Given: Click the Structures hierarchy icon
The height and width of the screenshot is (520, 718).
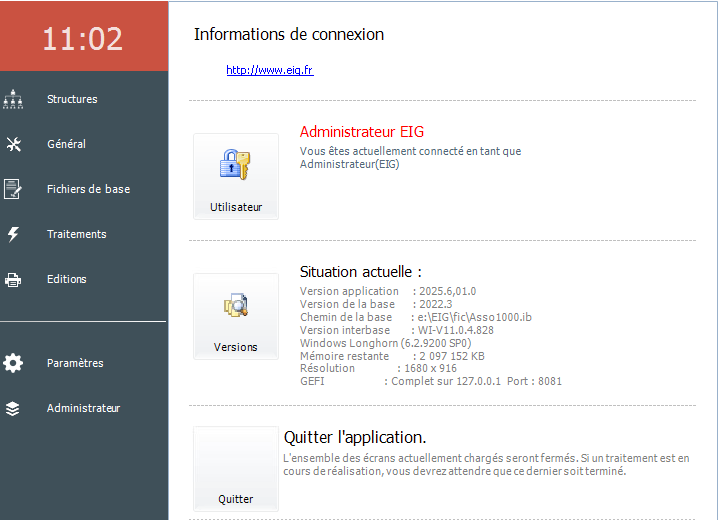Looking at the screenshot, I should tap(13, 99).
